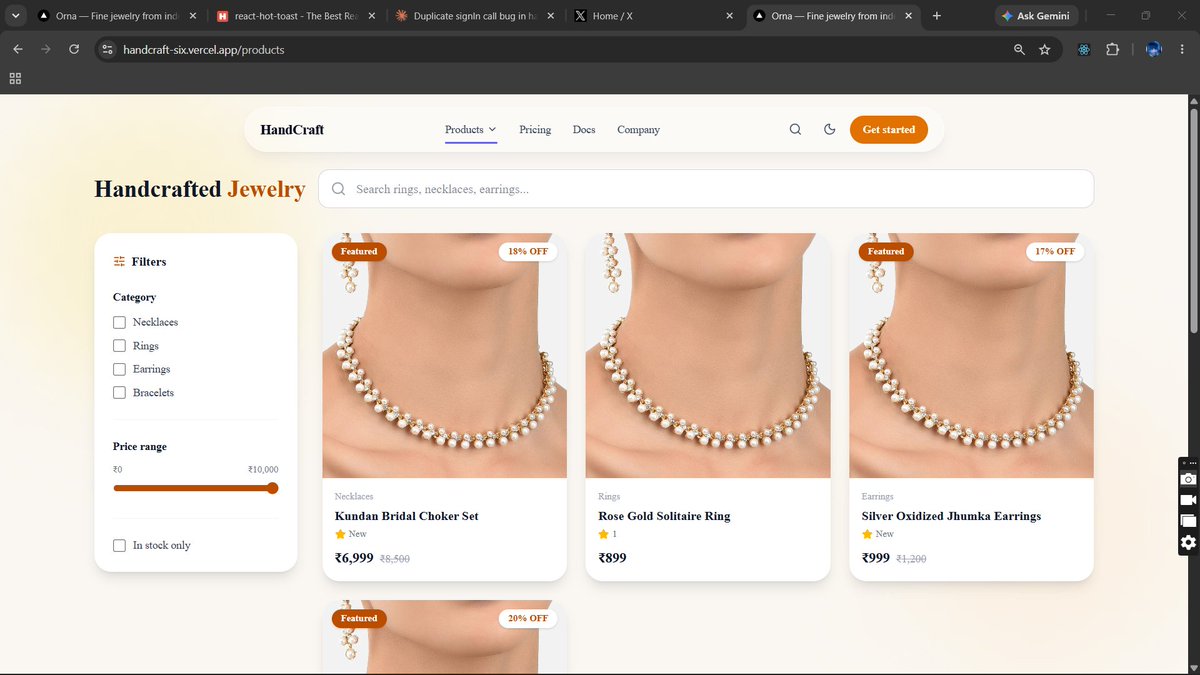
Task: Open the Chrome three-dot menu
Action: [1183, 49]
